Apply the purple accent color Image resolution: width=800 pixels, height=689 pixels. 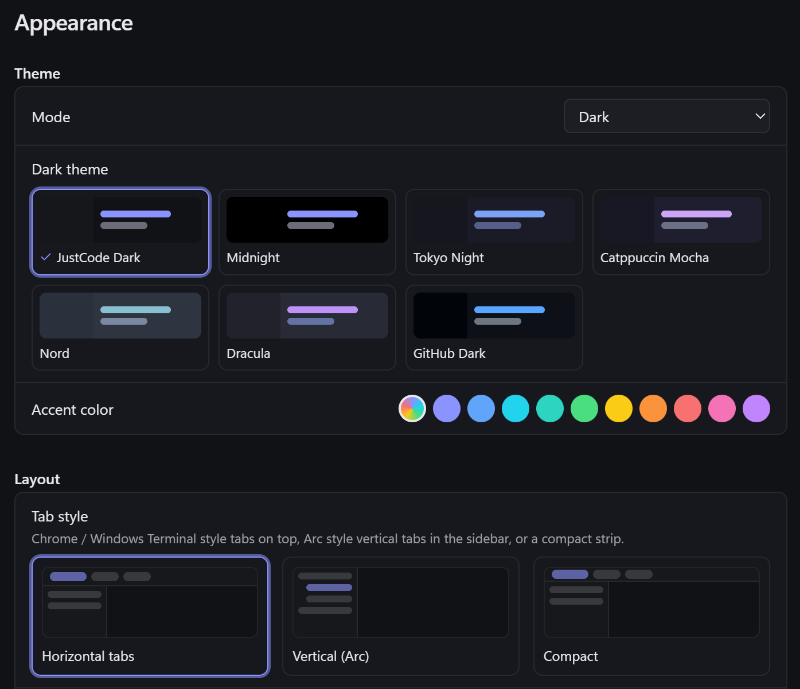click(756, 408)
